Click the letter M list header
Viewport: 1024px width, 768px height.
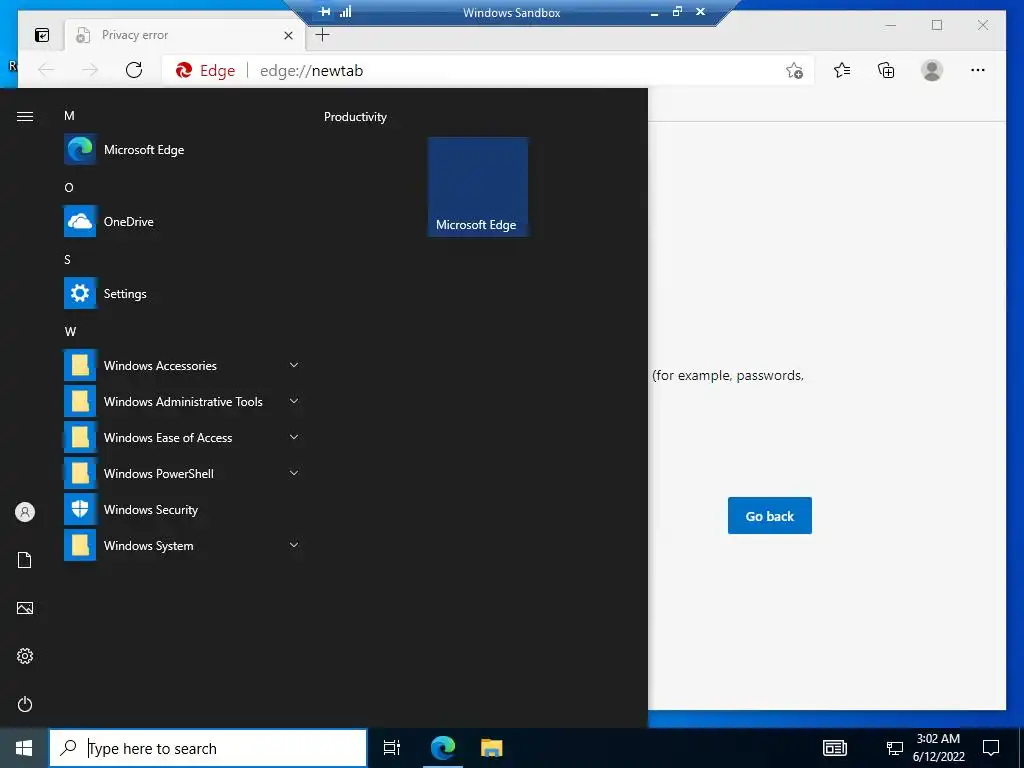(69, 116)
